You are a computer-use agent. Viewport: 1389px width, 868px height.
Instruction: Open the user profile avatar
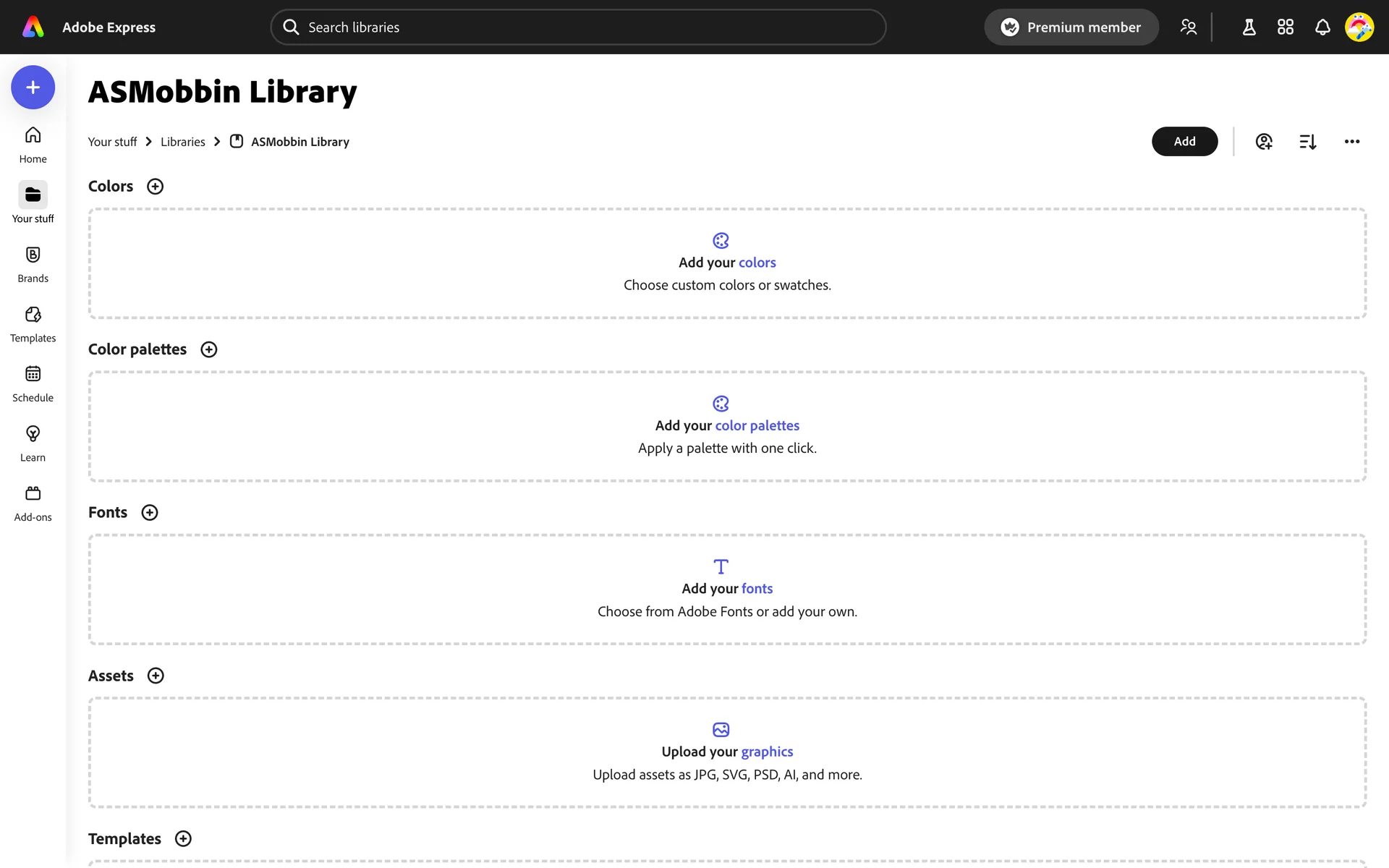(x=1359, y=27)
